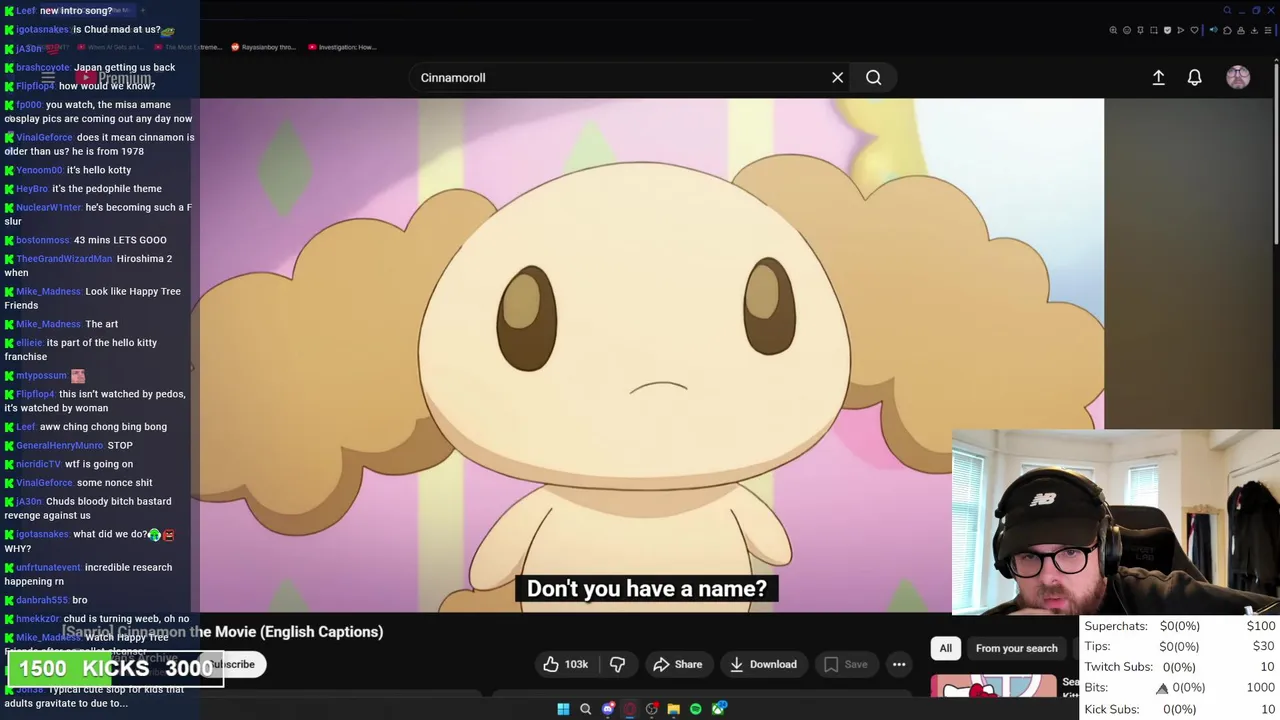Image resolution: width=1280 pixels, height=720 pixels.
Task: Open the Investigation: How... YouTube bookmark
Action: coord(342,47)
